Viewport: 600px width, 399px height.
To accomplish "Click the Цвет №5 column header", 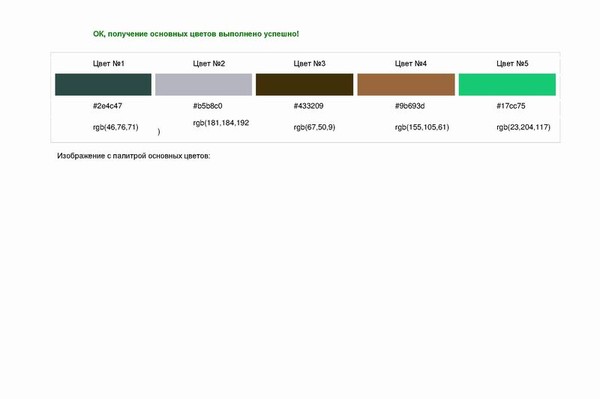I will (512, 64).
